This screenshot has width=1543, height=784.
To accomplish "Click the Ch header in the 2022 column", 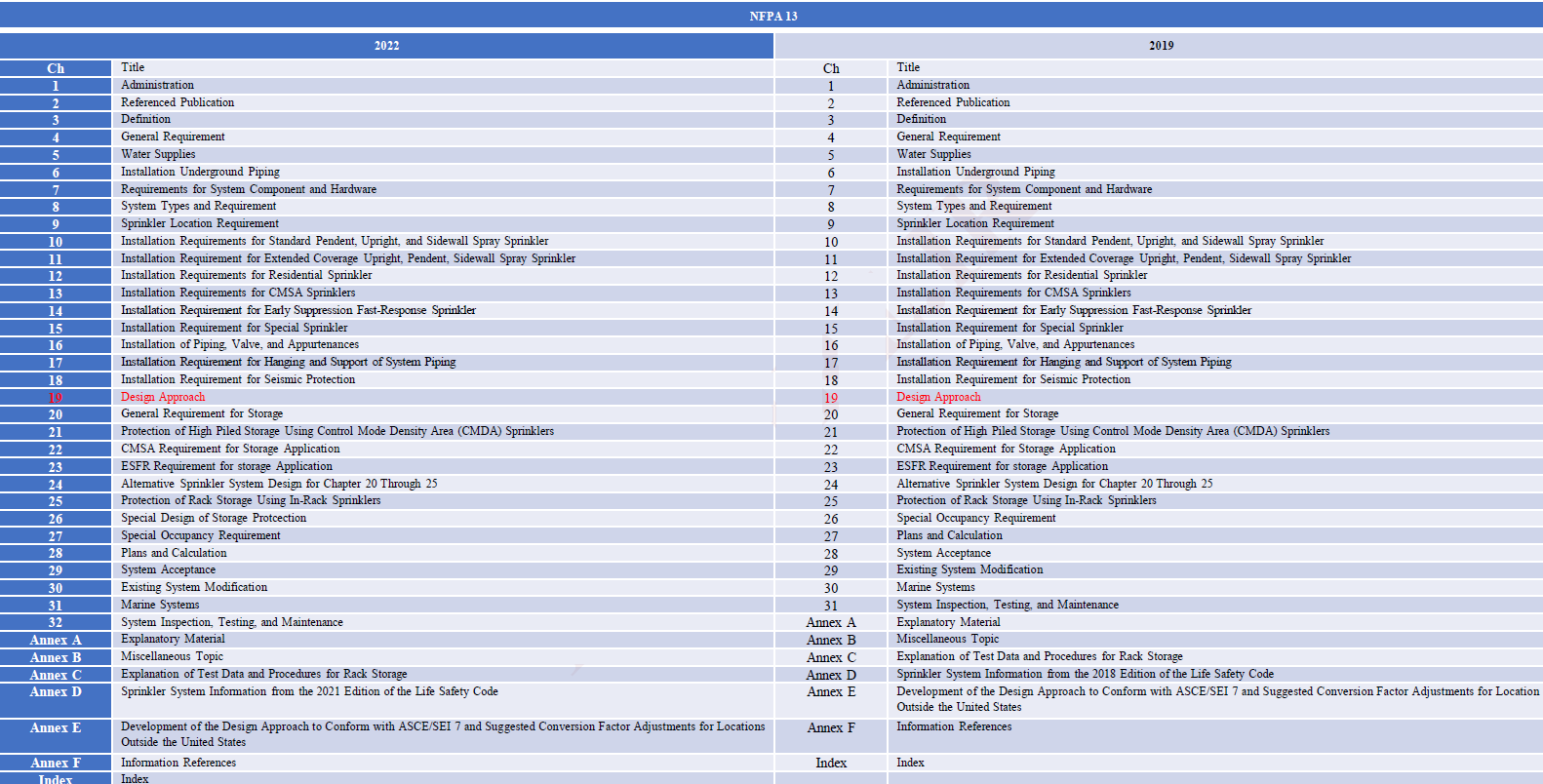I will [56, 68].
